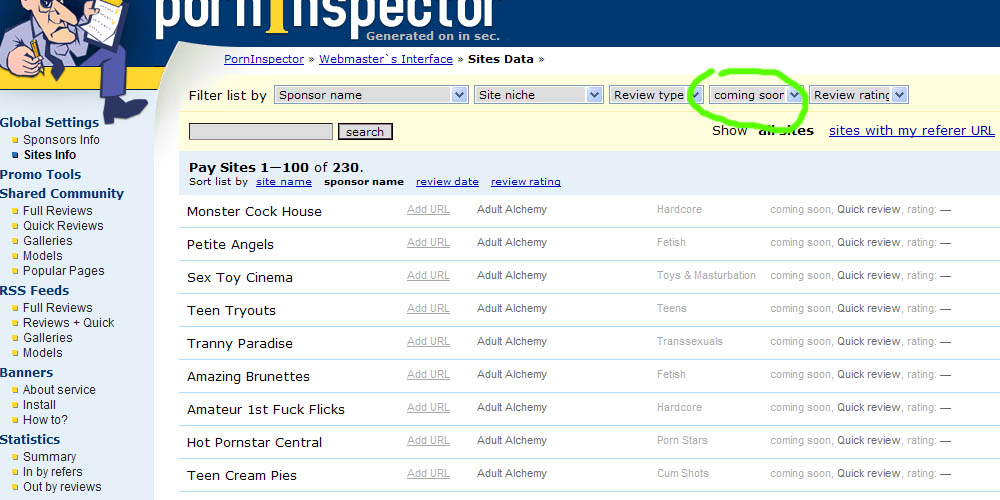1000x500 pixels.
Task: Click the search button
Action: (x=365, y=131)
